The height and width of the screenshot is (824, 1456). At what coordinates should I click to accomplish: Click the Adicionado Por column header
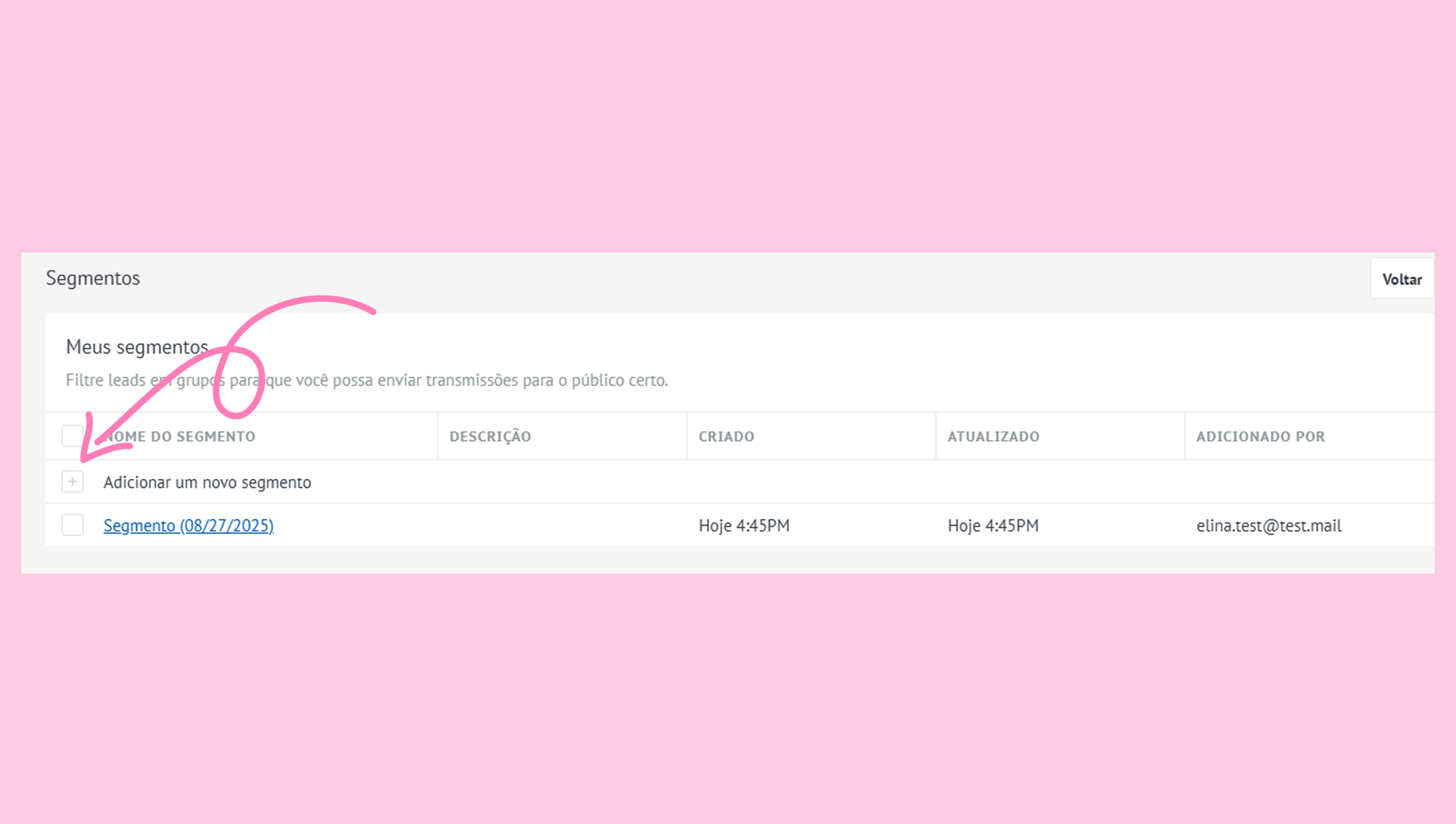[1261, 436]
